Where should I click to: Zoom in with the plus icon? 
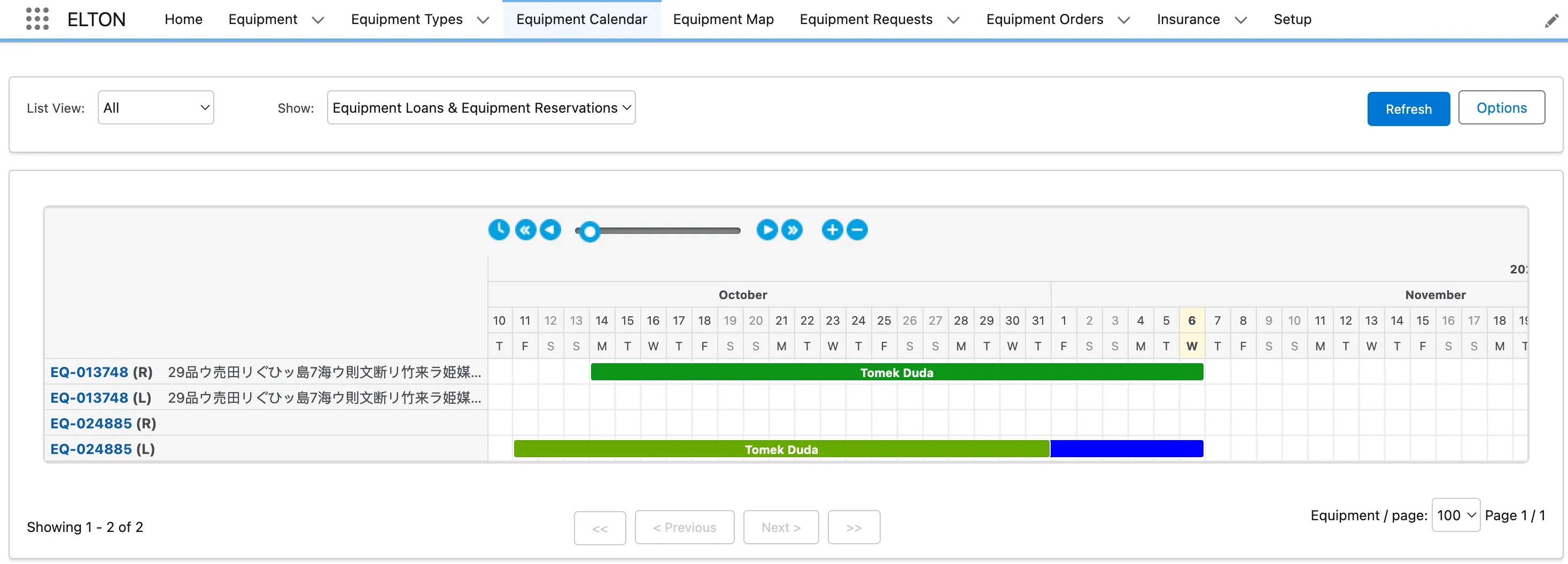(x=832, y=230)
